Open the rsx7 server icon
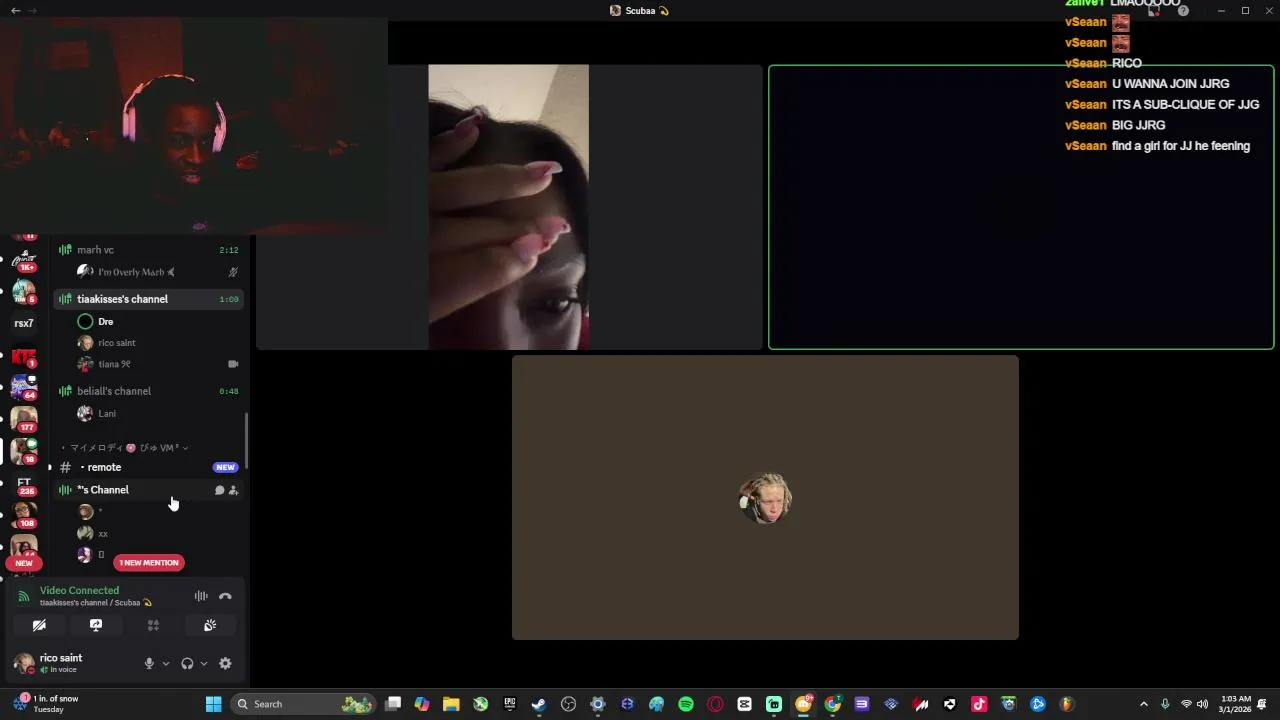This screenshot has height=720, width=1280. click(x=24, y=323)
